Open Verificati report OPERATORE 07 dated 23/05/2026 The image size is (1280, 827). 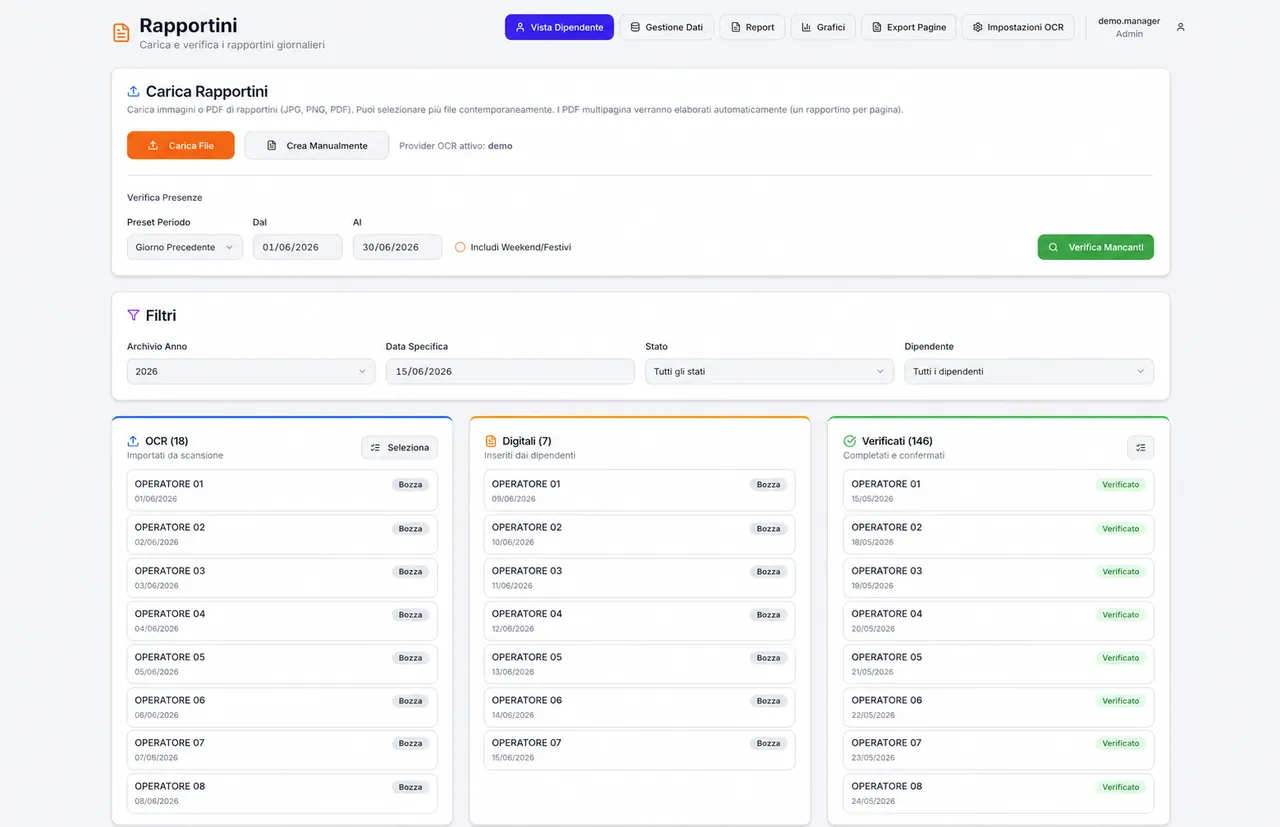pyautogui.click(x=998, y=749)
